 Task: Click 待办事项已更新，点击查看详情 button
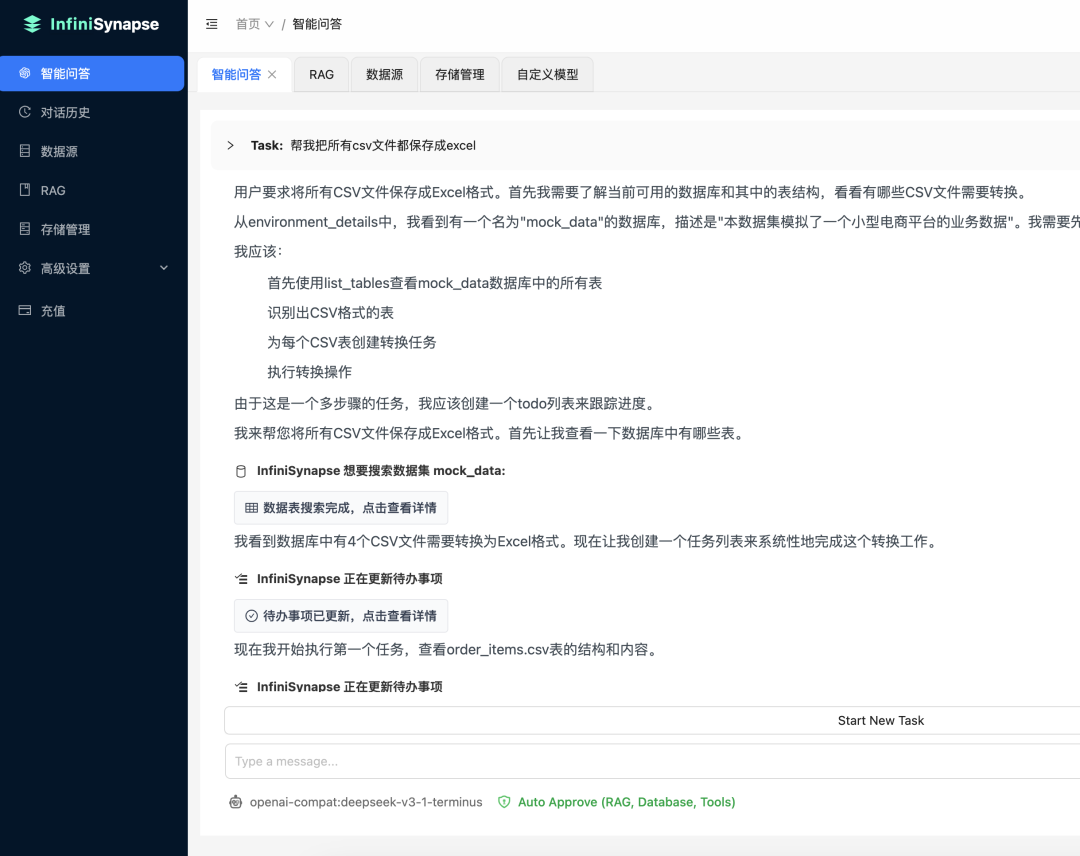(341, 616)
